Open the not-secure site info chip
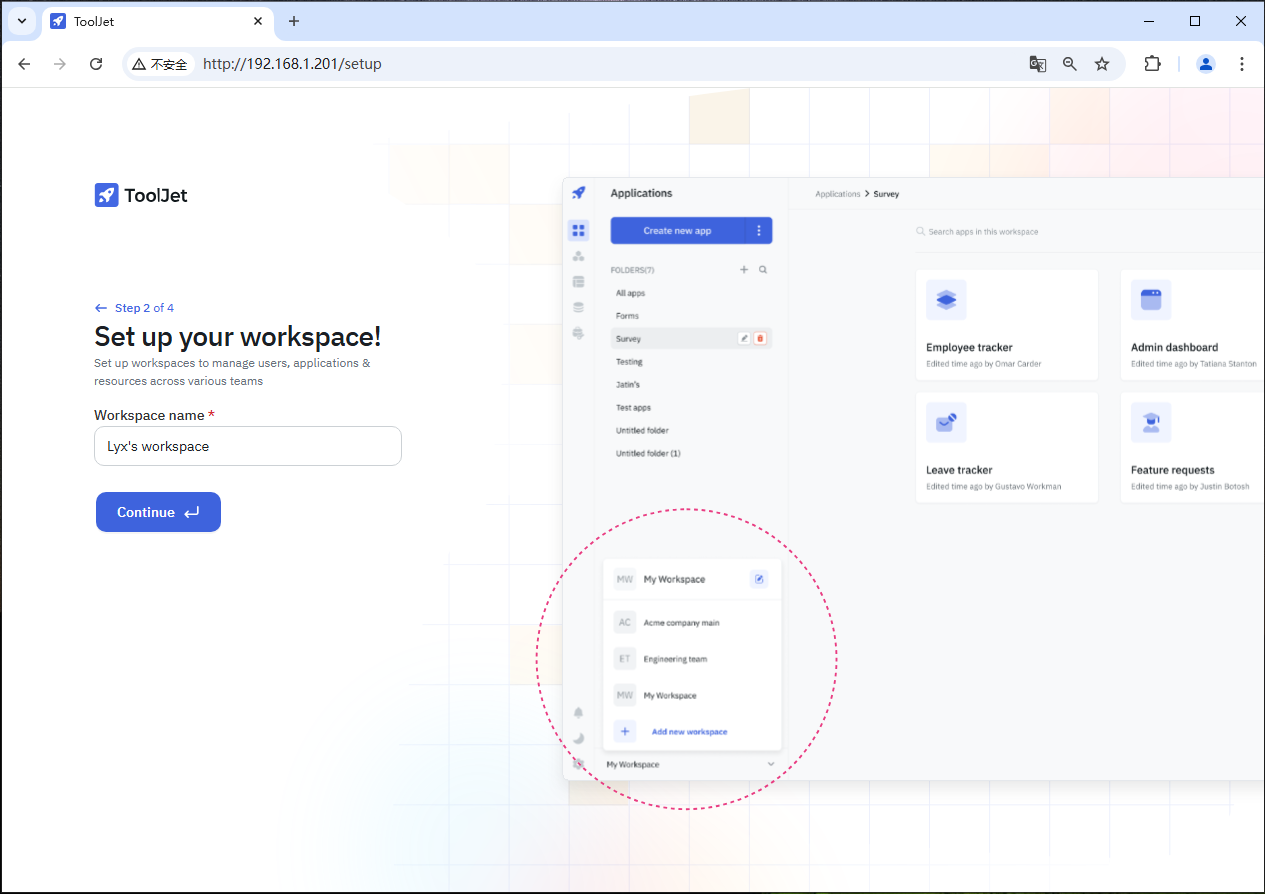This screenshot has height=894, width=1265. coord(159,64)
